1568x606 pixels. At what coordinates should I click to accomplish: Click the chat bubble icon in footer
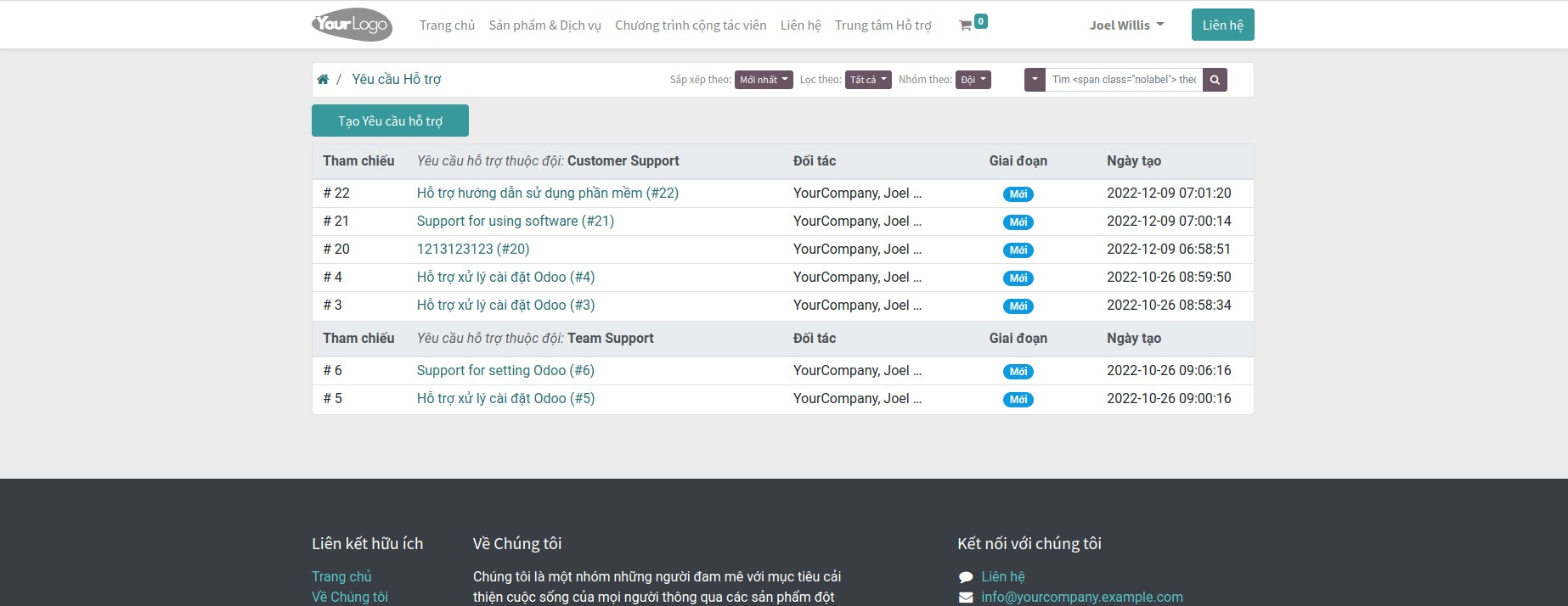966,577
